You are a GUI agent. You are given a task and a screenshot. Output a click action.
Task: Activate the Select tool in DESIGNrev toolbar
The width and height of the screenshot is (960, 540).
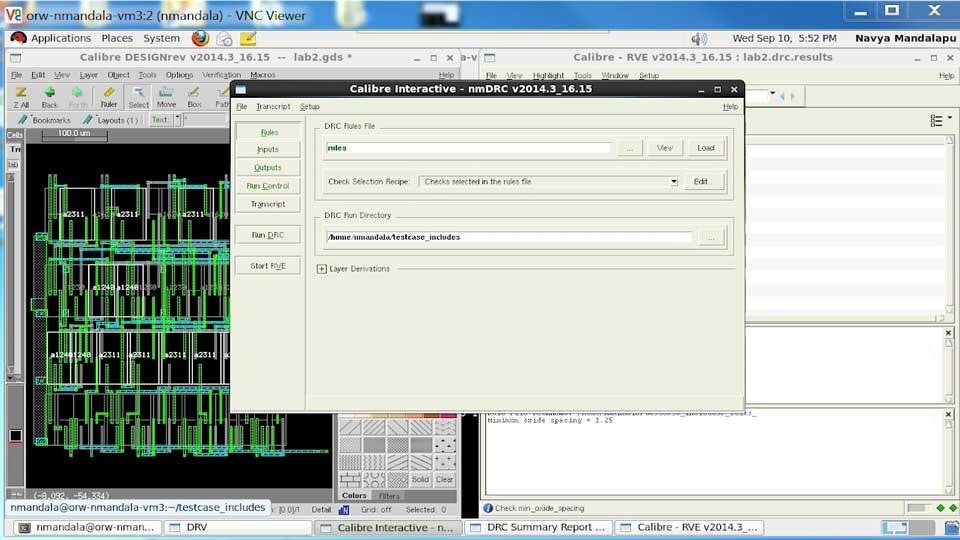pyautogui.click(x=139, y=97)
